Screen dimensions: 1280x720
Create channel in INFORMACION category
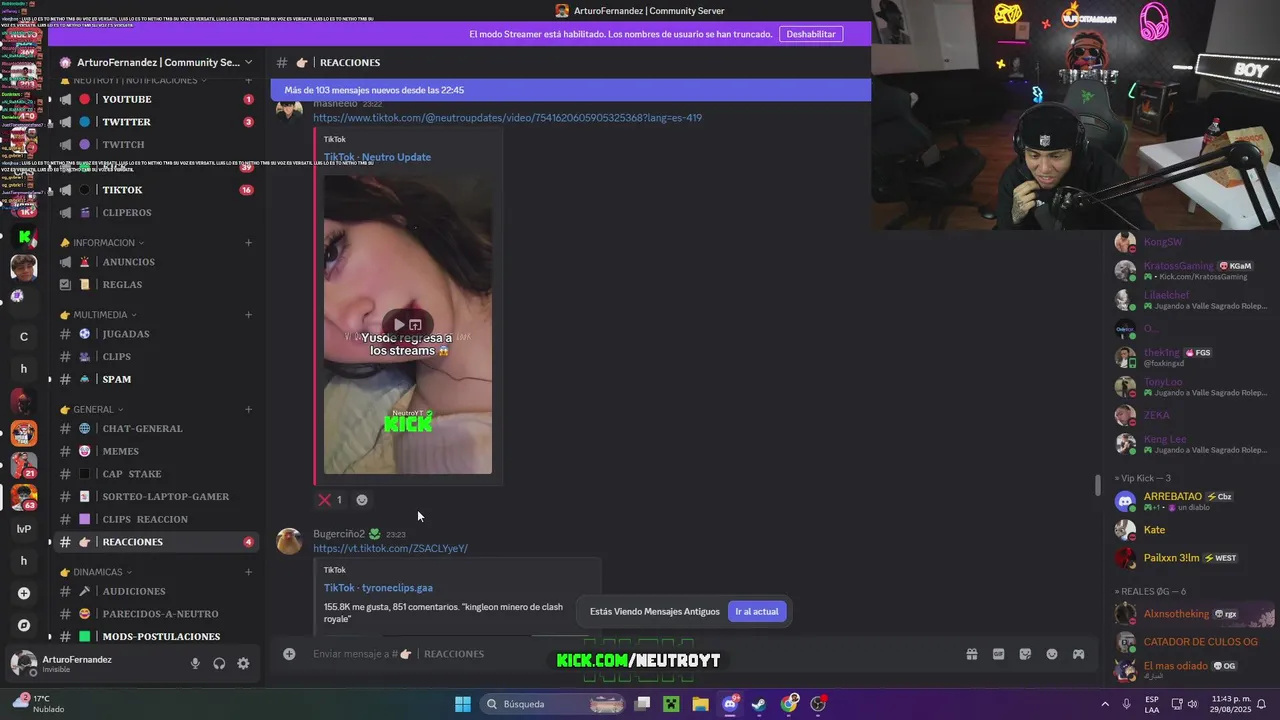tap(248, 242)
